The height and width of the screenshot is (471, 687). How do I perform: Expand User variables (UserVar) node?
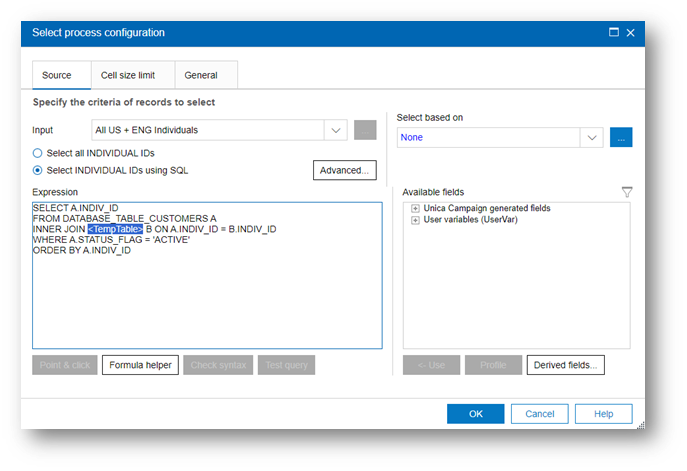pyautogui.click(x=415, y=220)
